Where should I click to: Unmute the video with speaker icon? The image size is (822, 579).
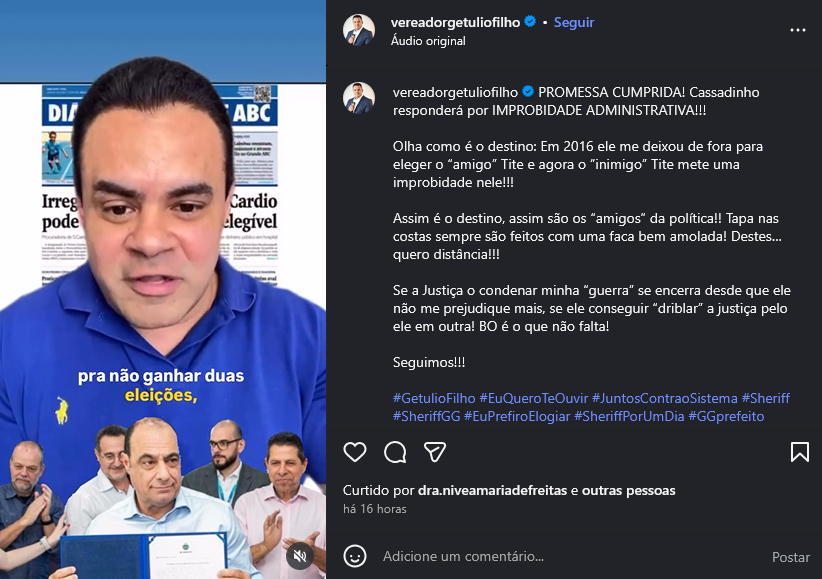(300, 556)
